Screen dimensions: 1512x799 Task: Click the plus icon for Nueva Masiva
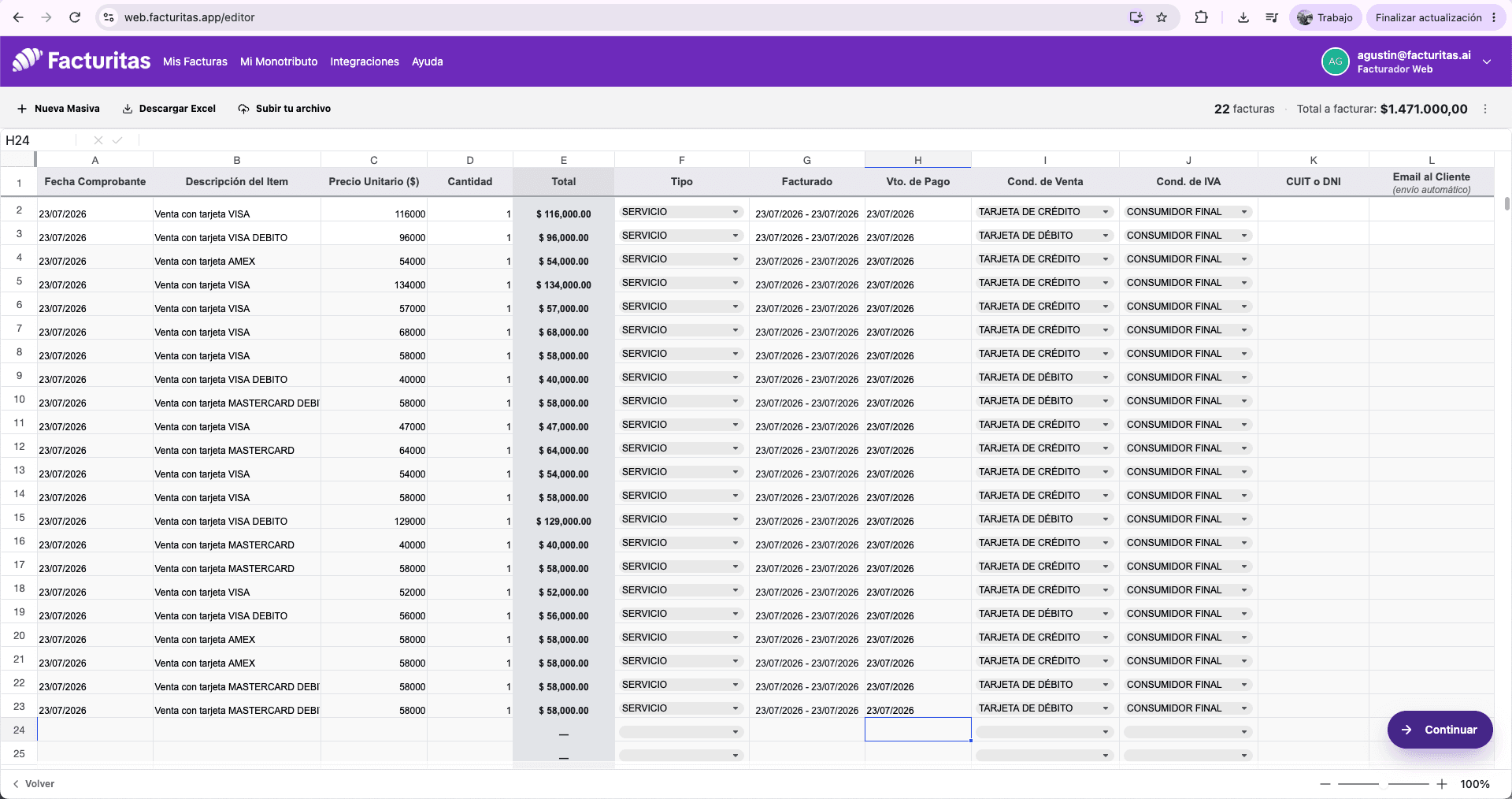coord(22,109)
